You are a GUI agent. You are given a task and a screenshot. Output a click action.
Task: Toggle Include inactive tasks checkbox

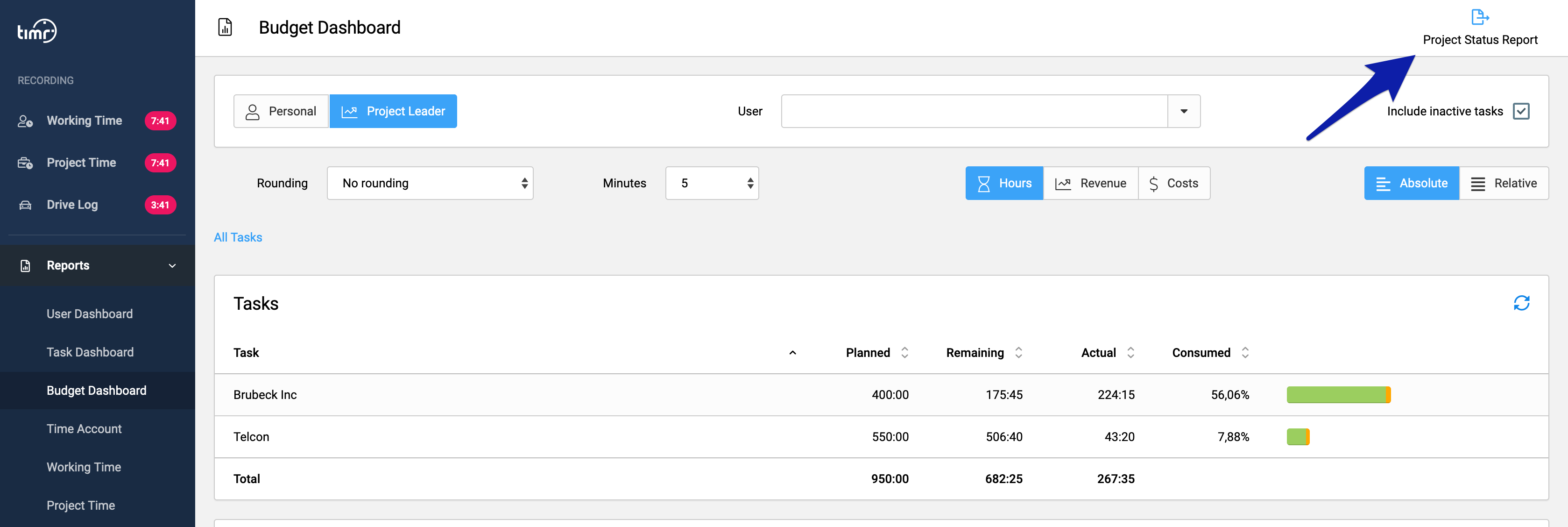(x=1520, y=111)
